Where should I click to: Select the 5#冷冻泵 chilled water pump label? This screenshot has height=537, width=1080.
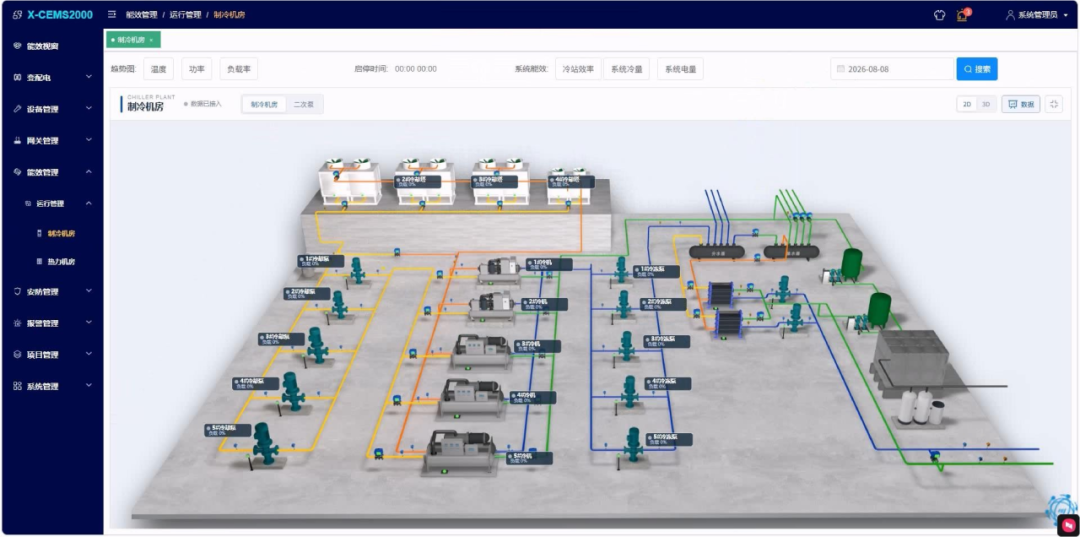click(669, 439)
